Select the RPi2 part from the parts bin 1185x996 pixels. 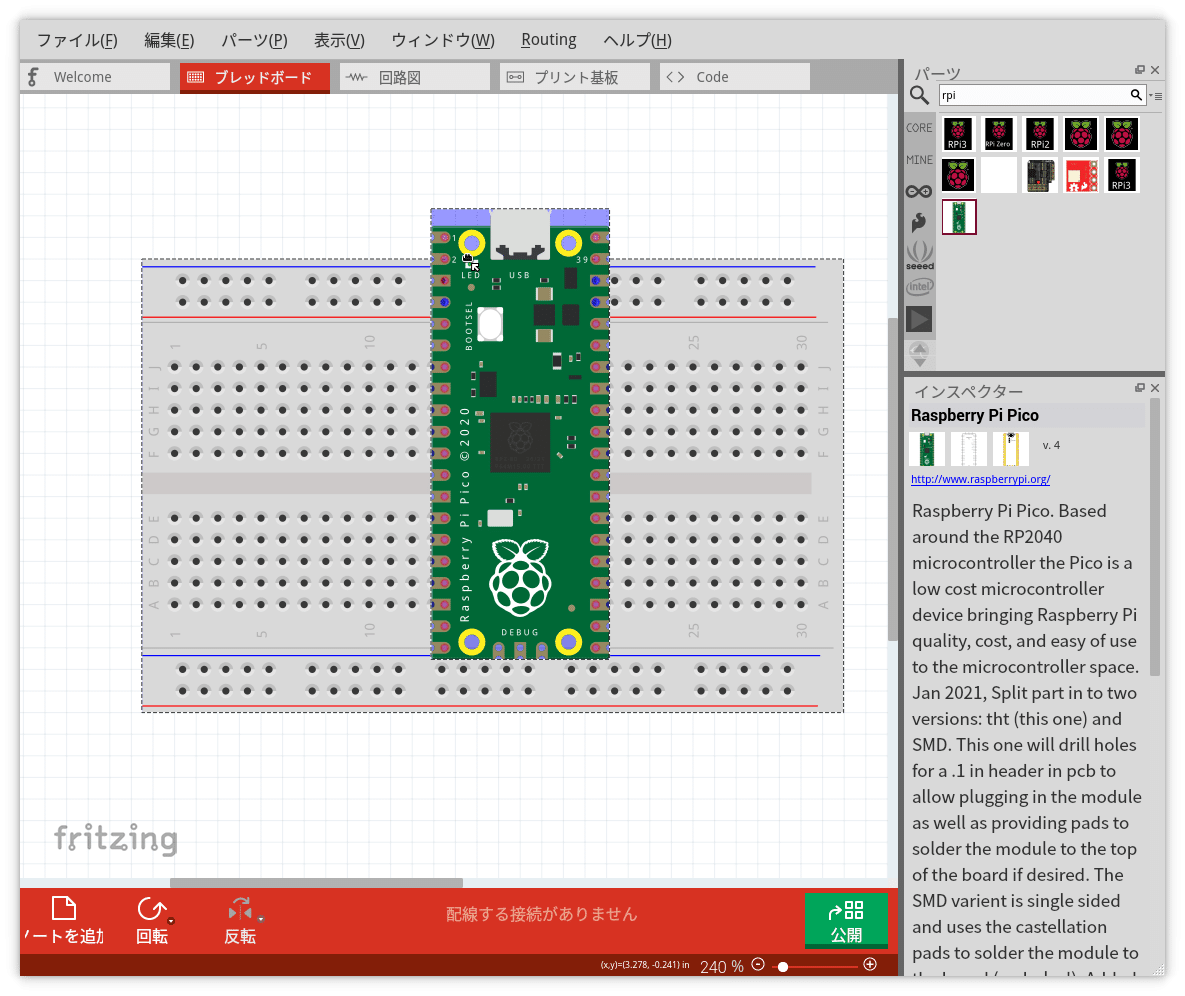click(x=1040, y=134)
